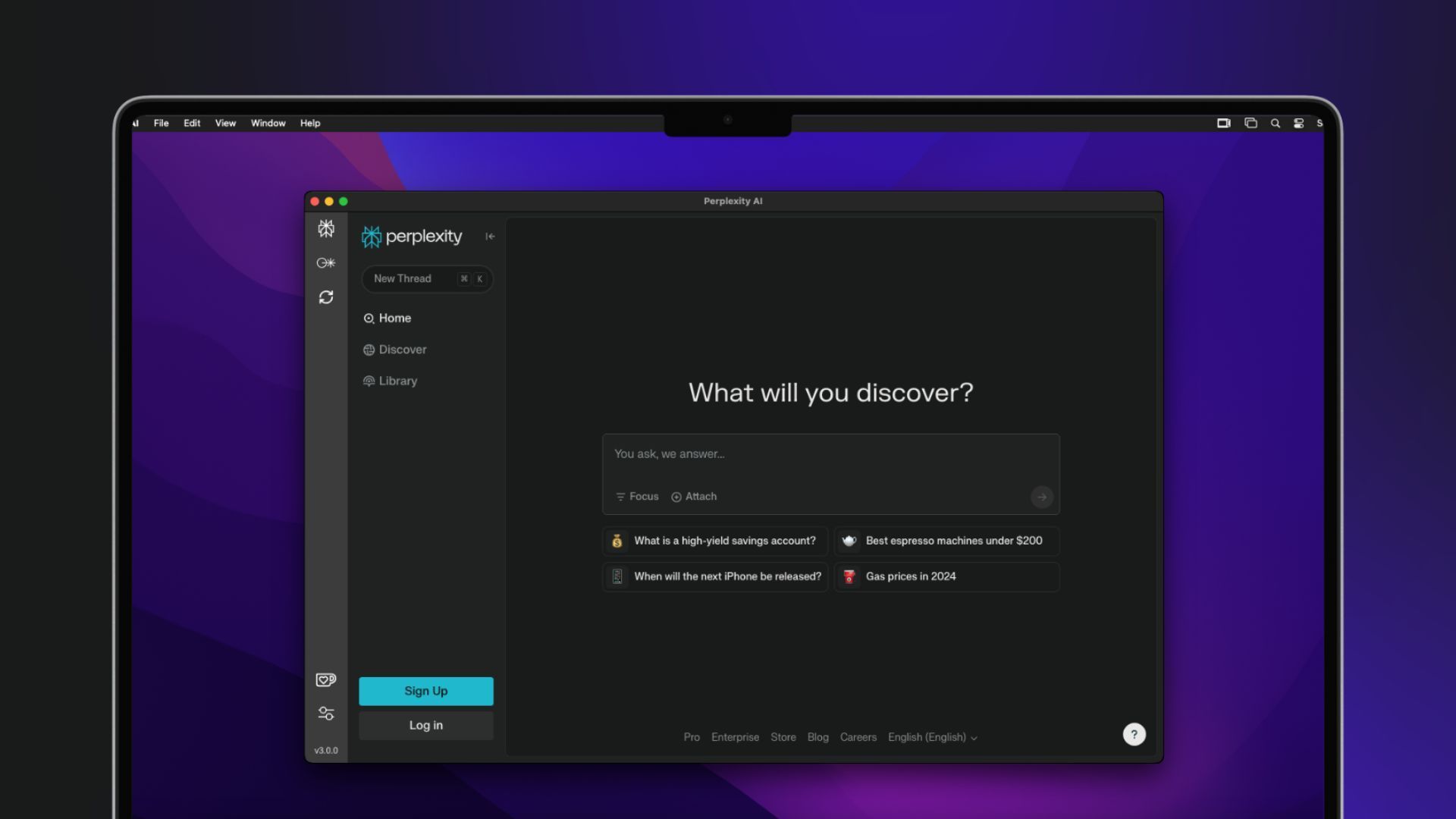Open the Careers footer link
This screenshot has width=1456, height=819.
point(858,738)
